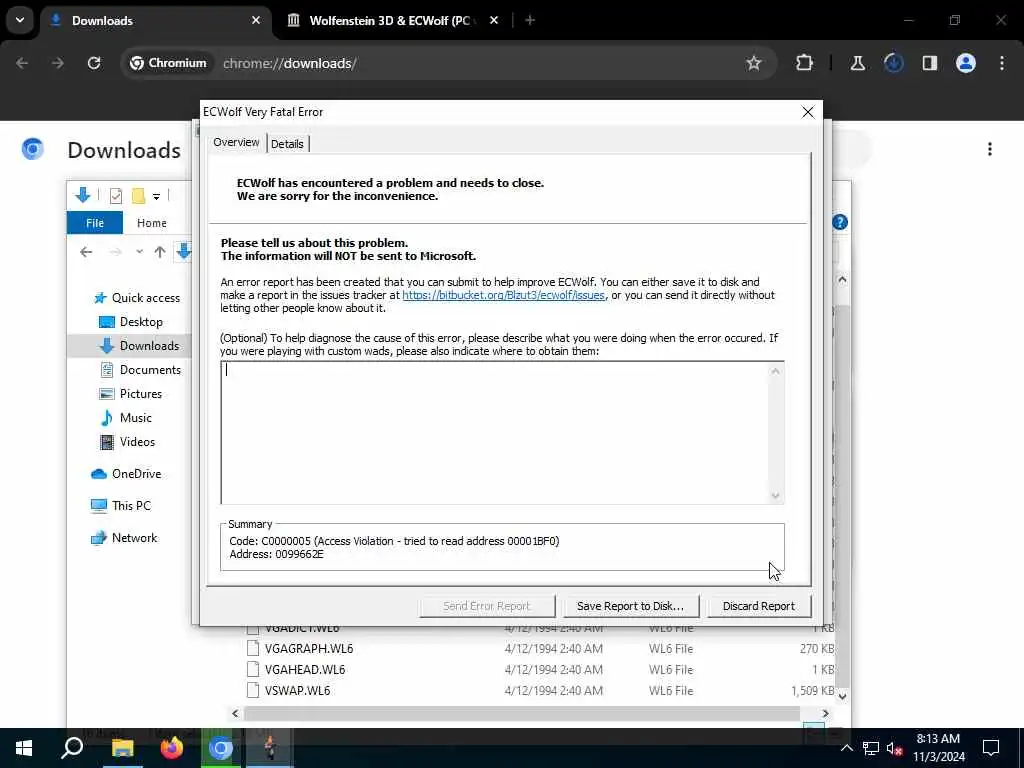1024x768 pixels.
Task: Select Network in Explorer sidebar
Action: pyautogui.click(x=124, y=537)
